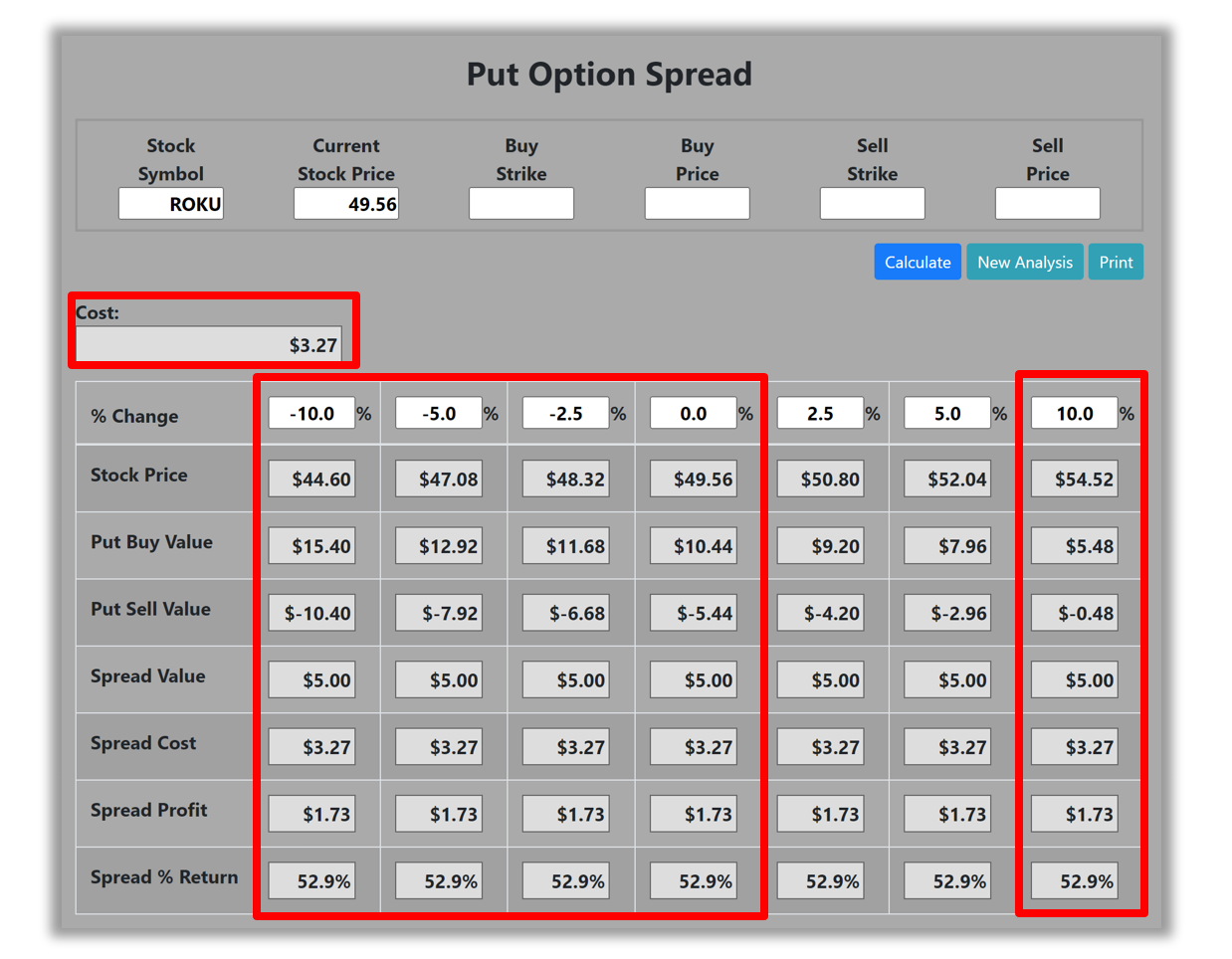Click the Current Stock Price input
The width and height of the screenshot is (1232, 959).
(x=346, y=204)
